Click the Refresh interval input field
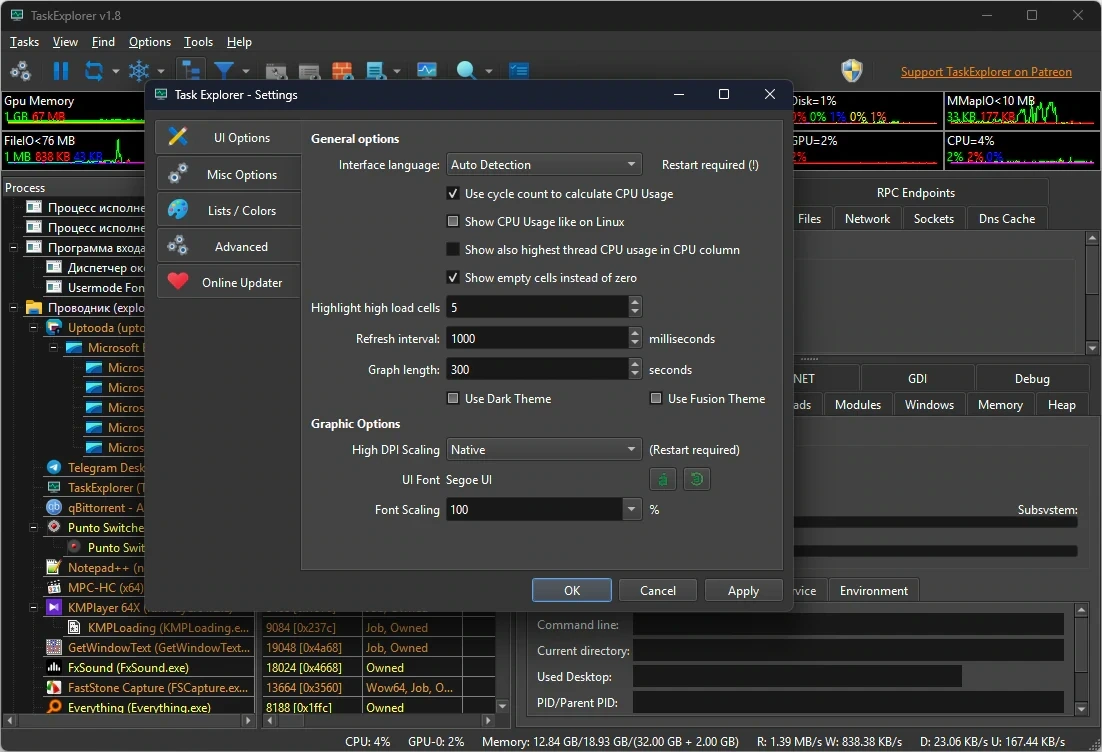The image size is (1102, 752). (538, 339)
